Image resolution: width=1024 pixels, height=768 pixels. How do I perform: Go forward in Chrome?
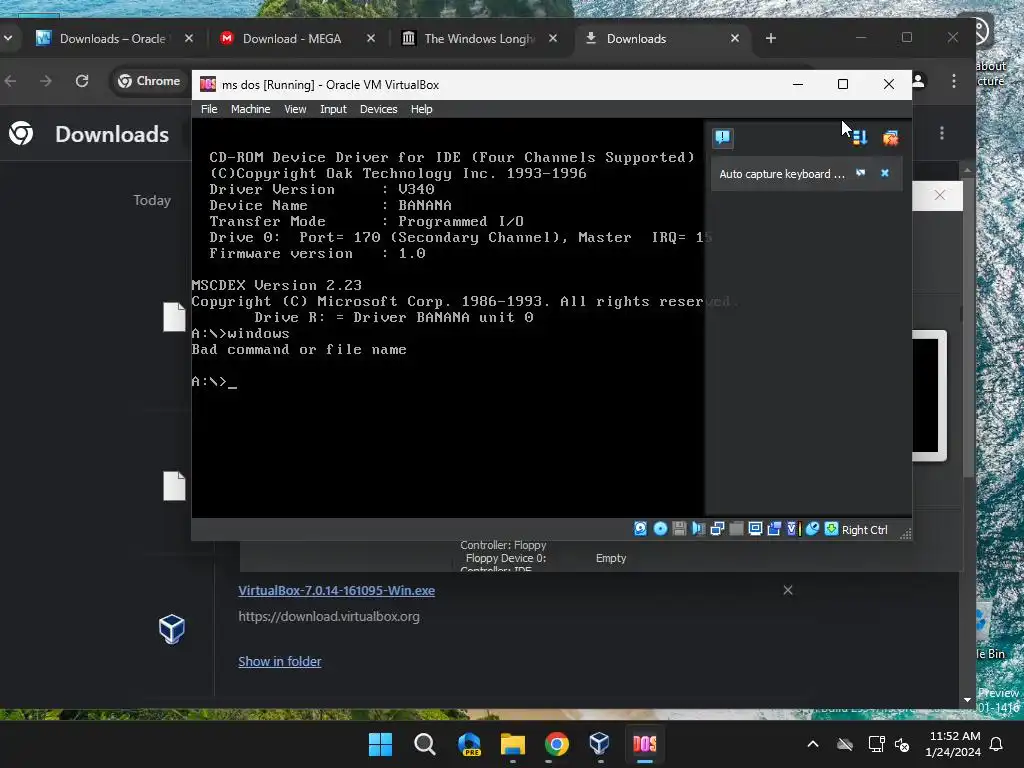pos(46,81)
